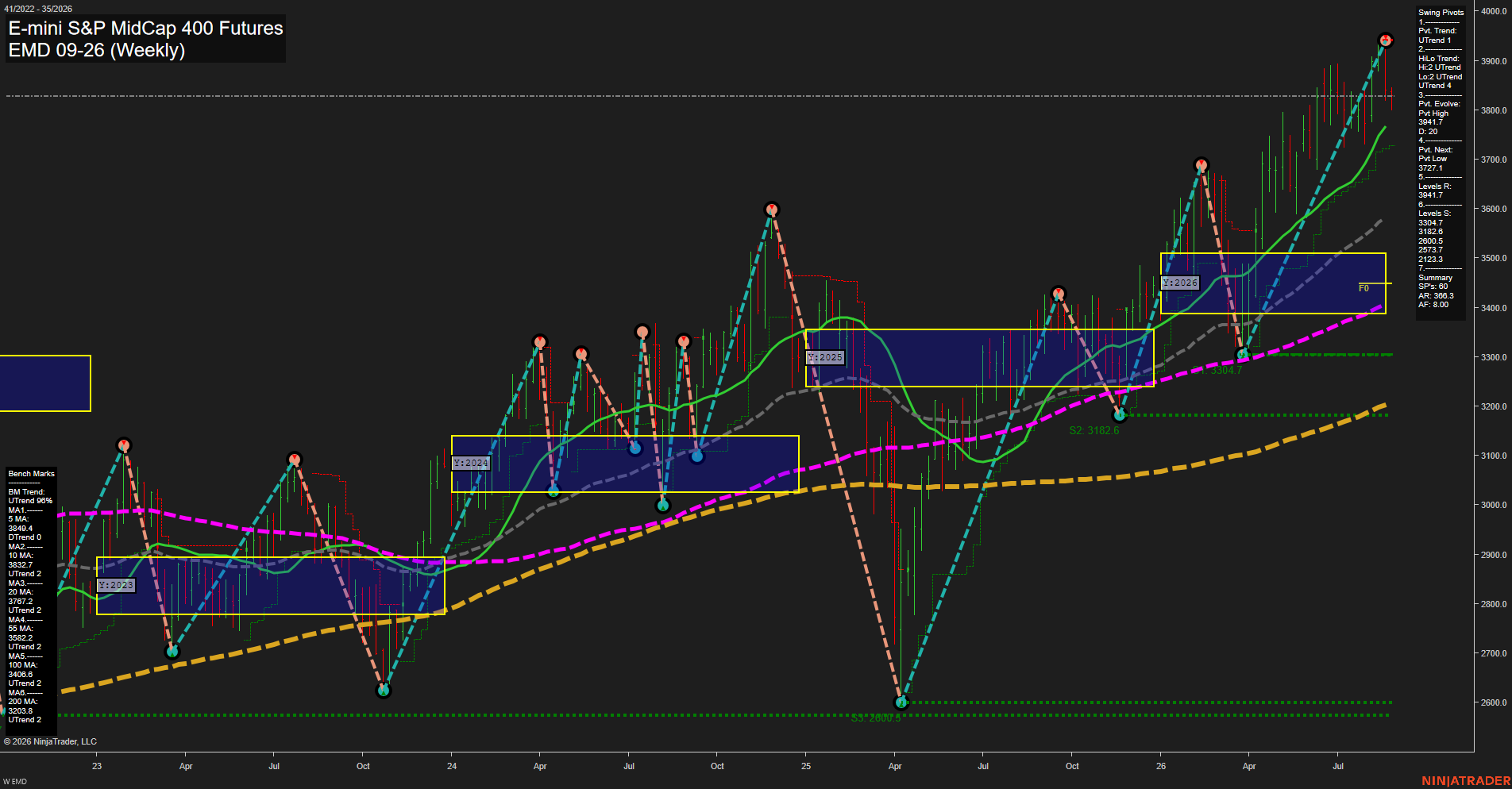Select the 3203.8 moving average value
The height and width of the screenshot is (789, 1512).
tap(21, 711)
